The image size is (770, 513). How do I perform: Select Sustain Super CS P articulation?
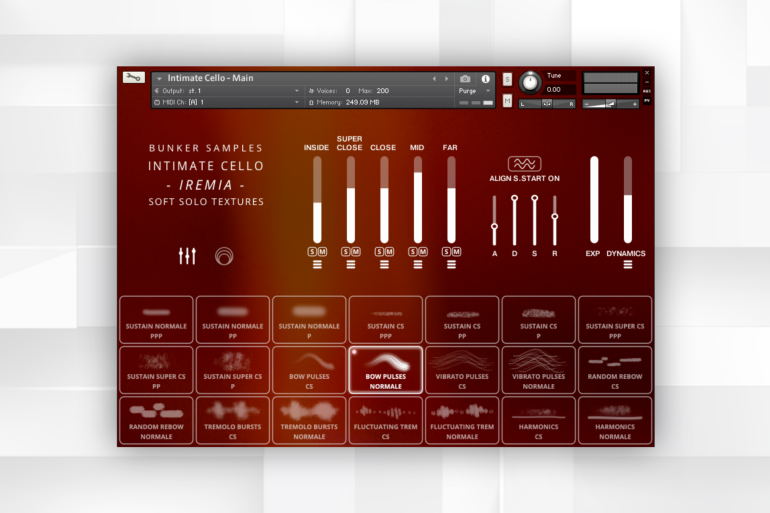coord(233,370)
